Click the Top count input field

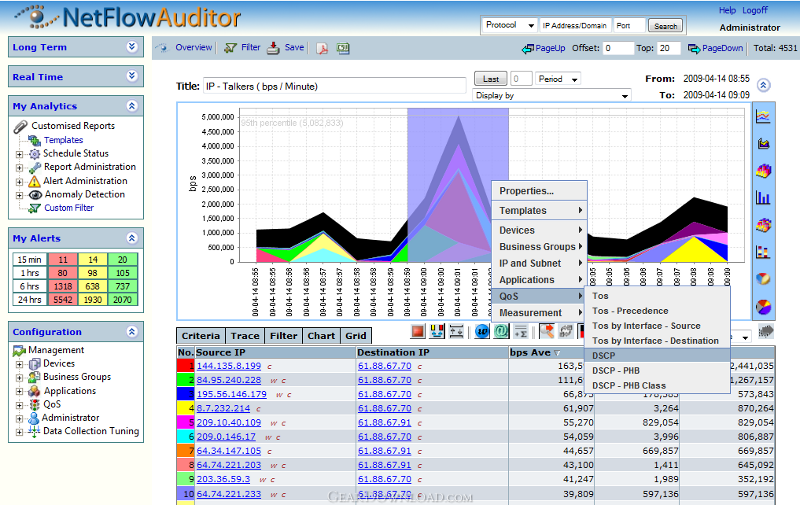pyautogui.click(x=668, y=48)
